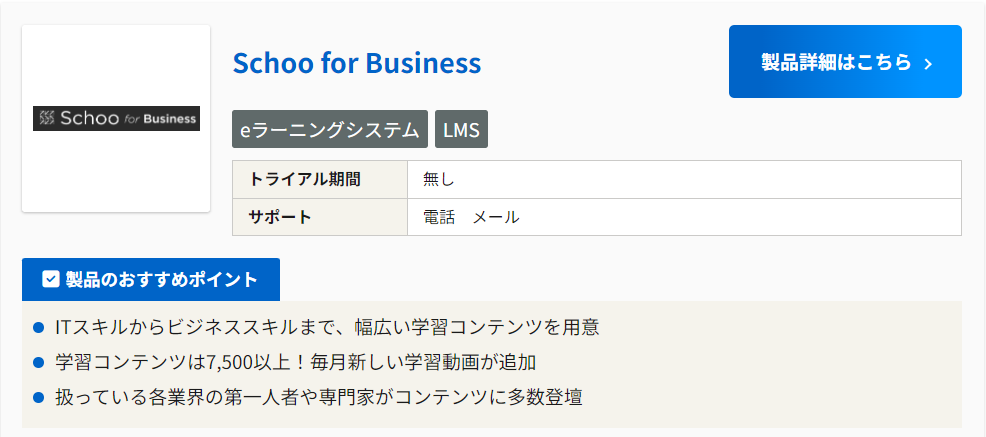This screenshot has height=437, width=986.
Task: Open the Schoo for Business title link
Action: tap(356, 63)
